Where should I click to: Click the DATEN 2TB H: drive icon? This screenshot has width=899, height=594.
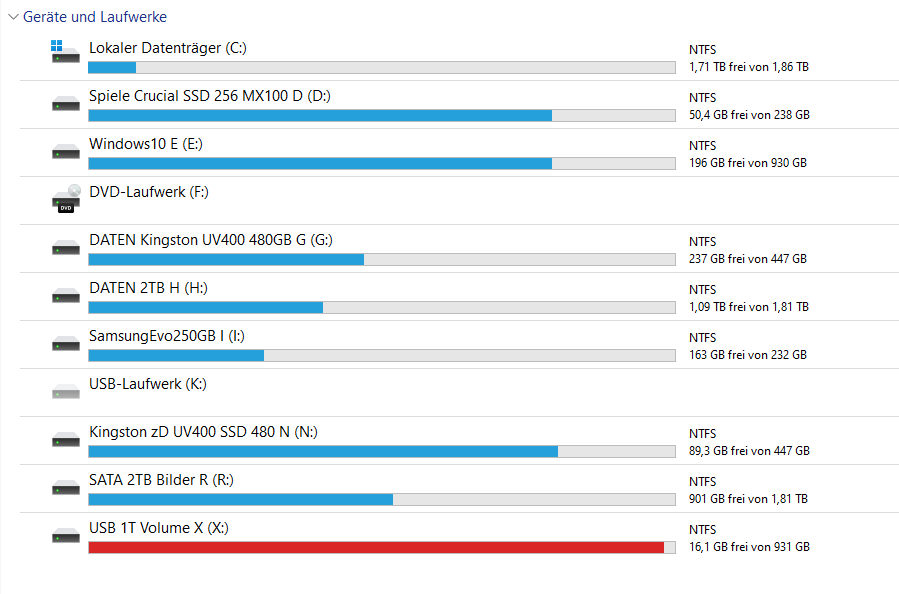point(65,296)
